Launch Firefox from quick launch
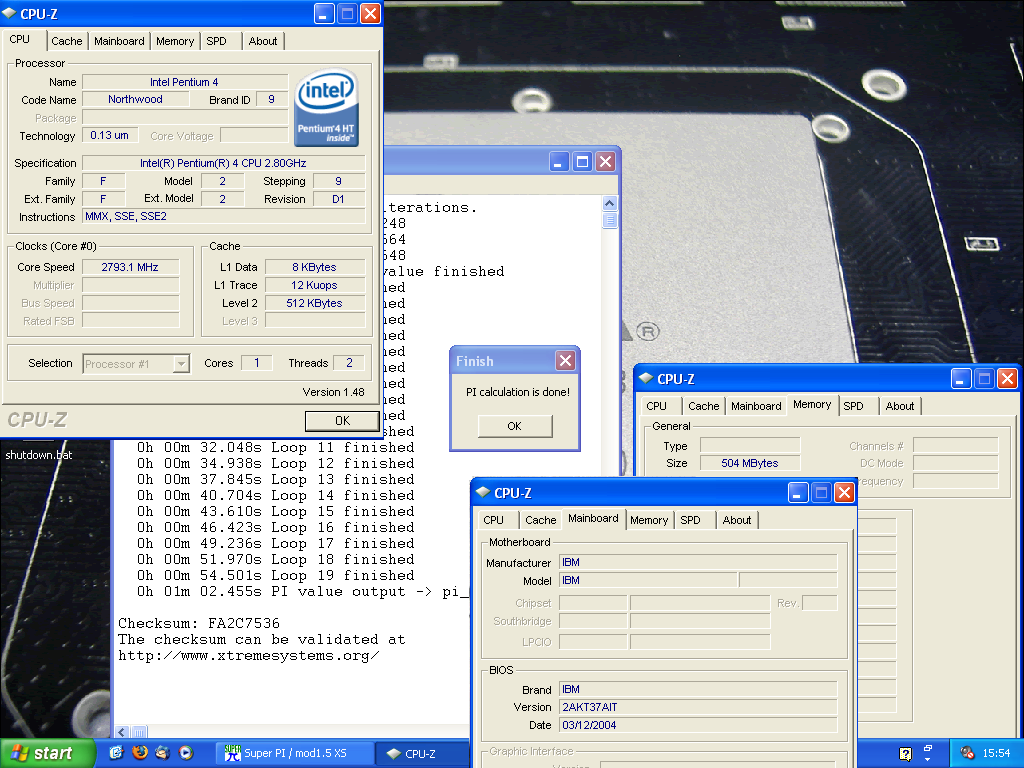 [140, 753]
